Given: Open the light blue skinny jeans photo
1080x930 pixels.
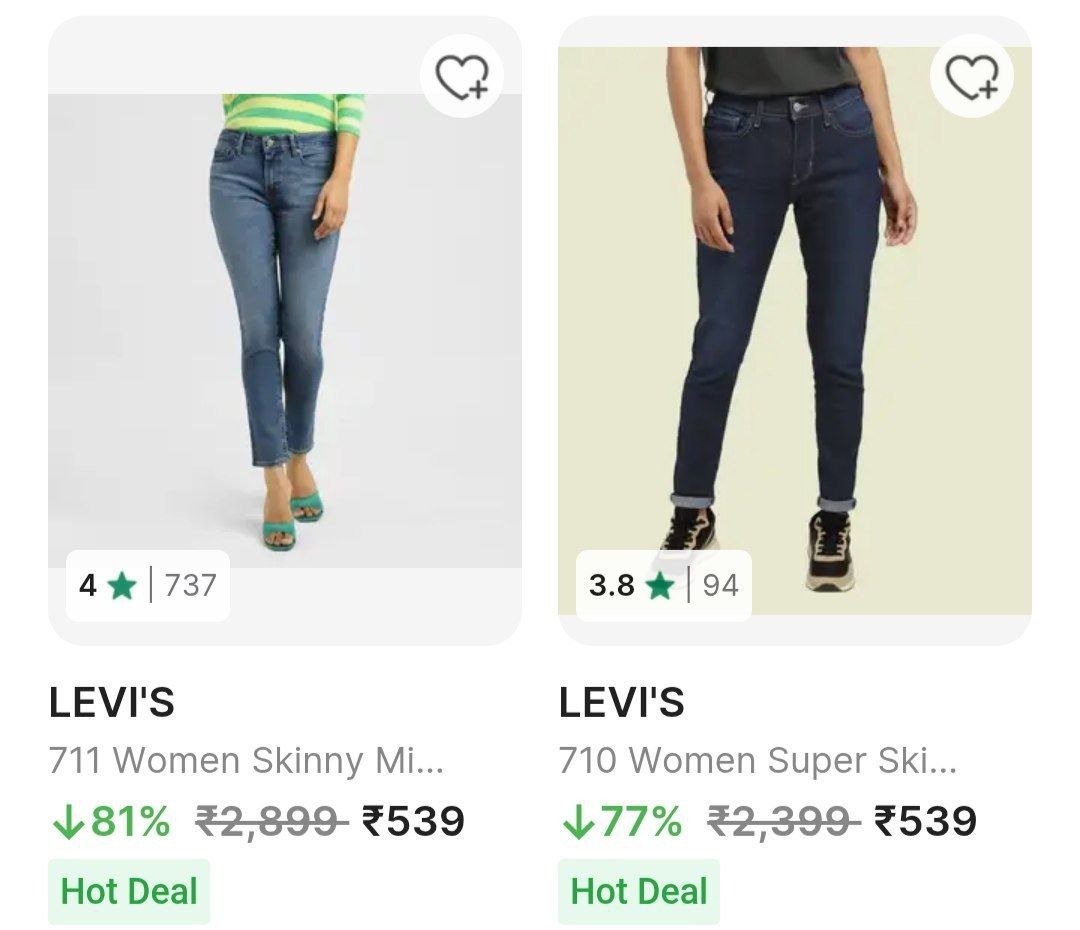Looking at the screenshot, I should pyautogui.click(x=285, y=330).
